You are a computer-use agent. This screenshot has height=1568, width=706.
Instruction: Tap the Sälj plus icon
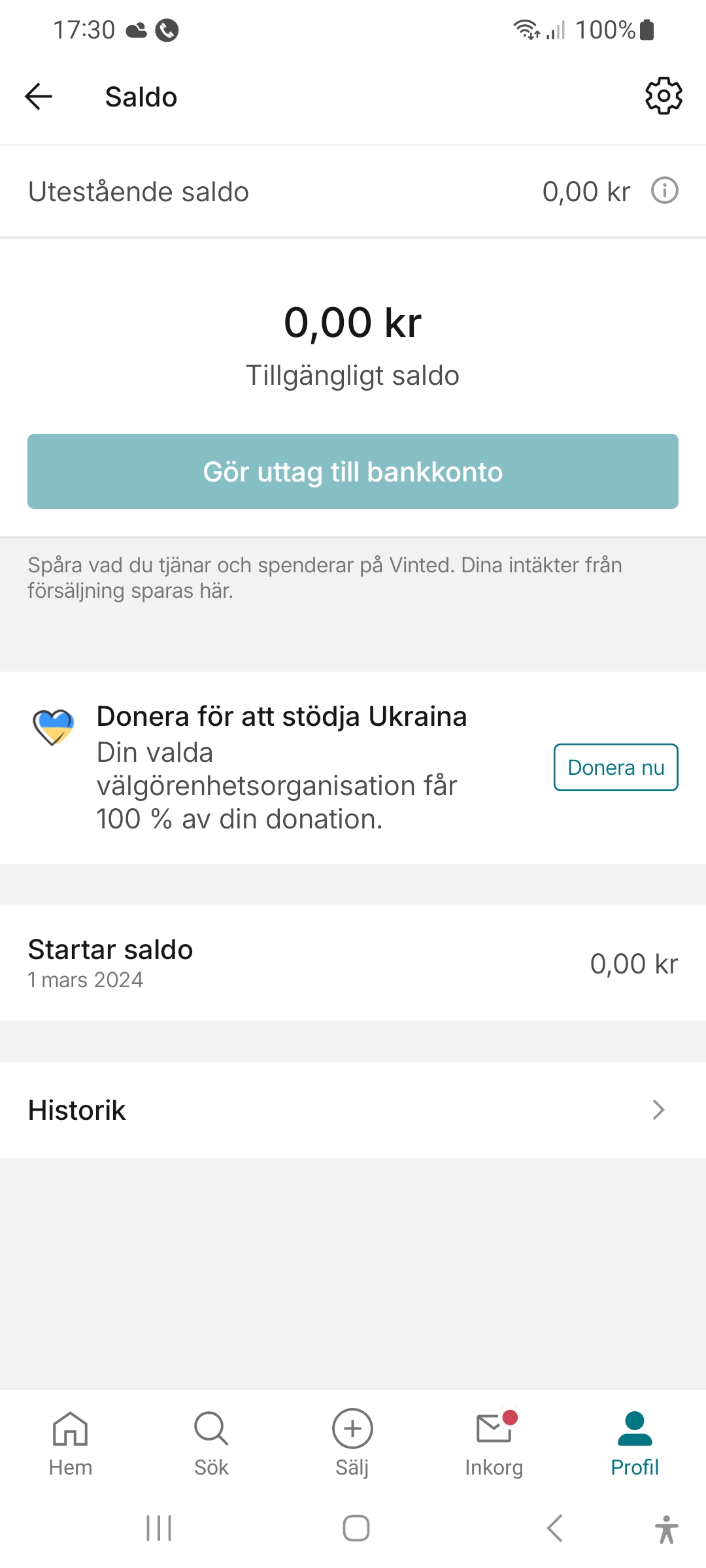pos(352,1429)
